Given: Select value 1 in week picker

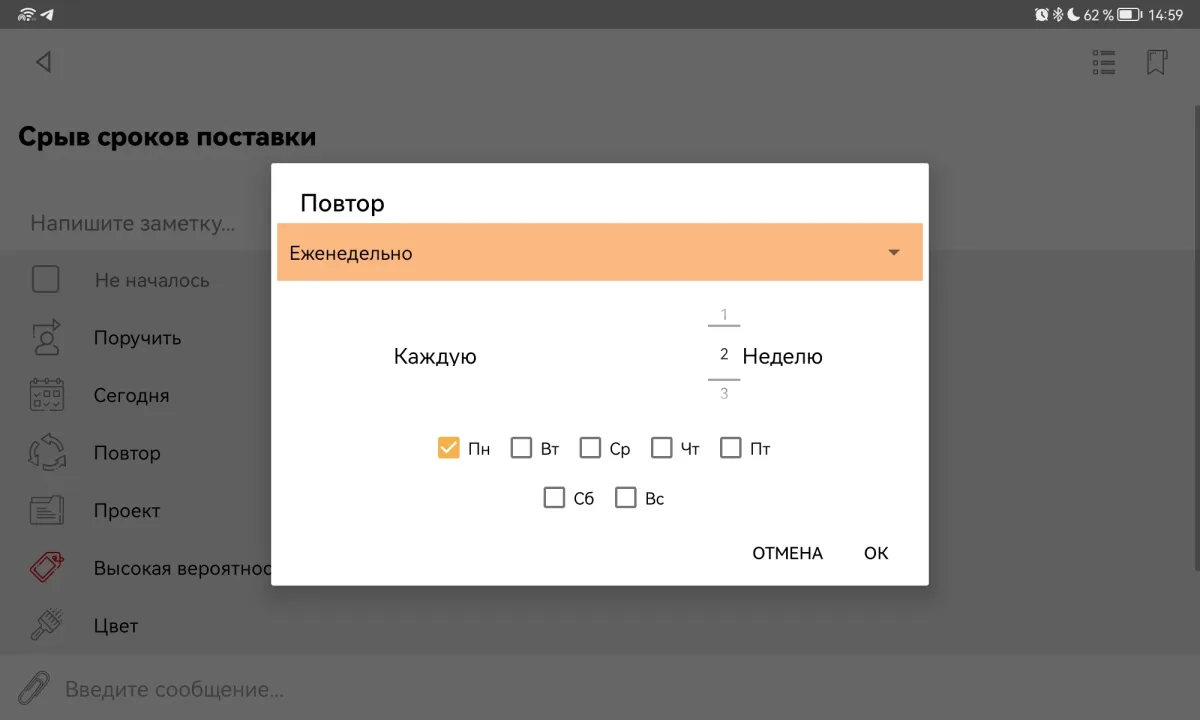Looking at the screenshot, I should click(x=724, y=315).
